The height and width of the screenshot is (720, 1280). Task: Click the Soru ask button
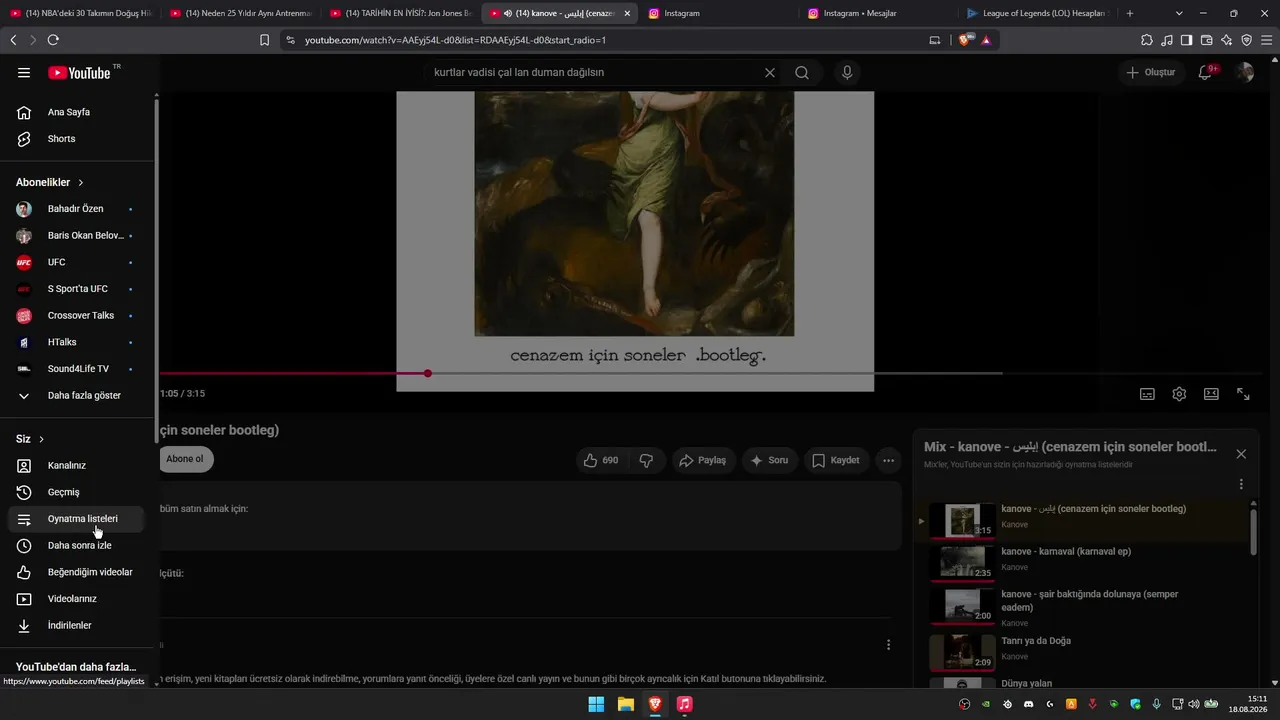point(770,460)
